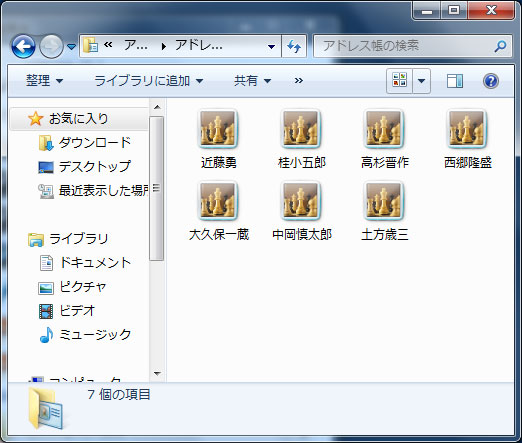This screenshot has width=522, height=443.
Task: Refresh the folder with refresh button
Action: [x=294, y=46]
